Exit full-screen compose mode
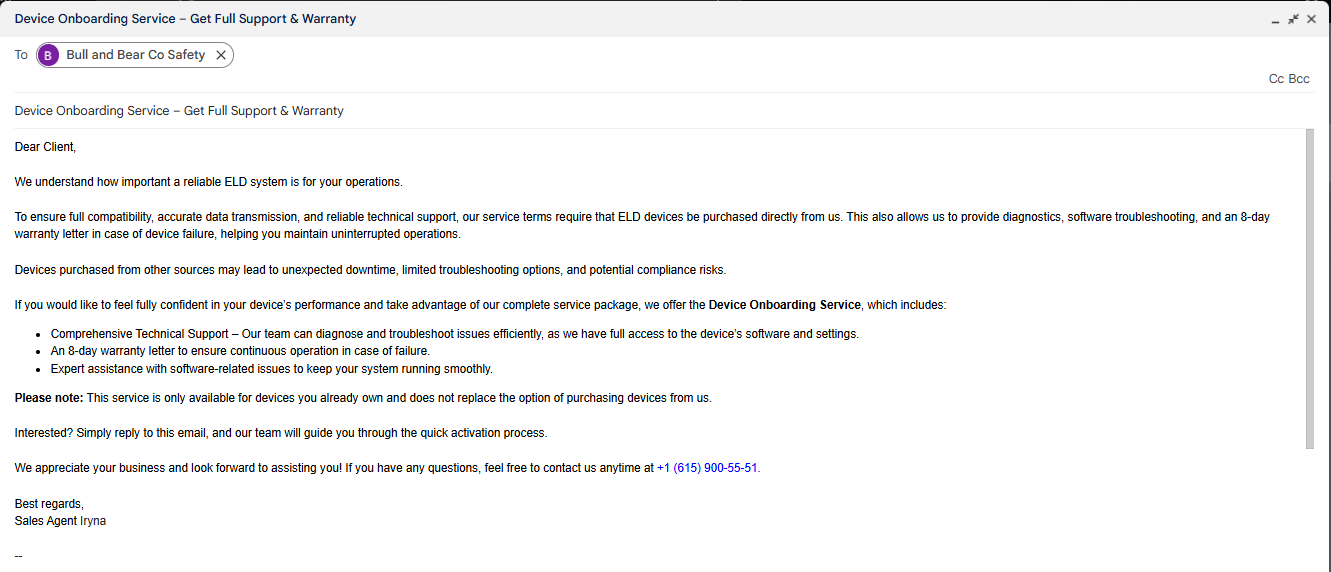 point(1293,19)
